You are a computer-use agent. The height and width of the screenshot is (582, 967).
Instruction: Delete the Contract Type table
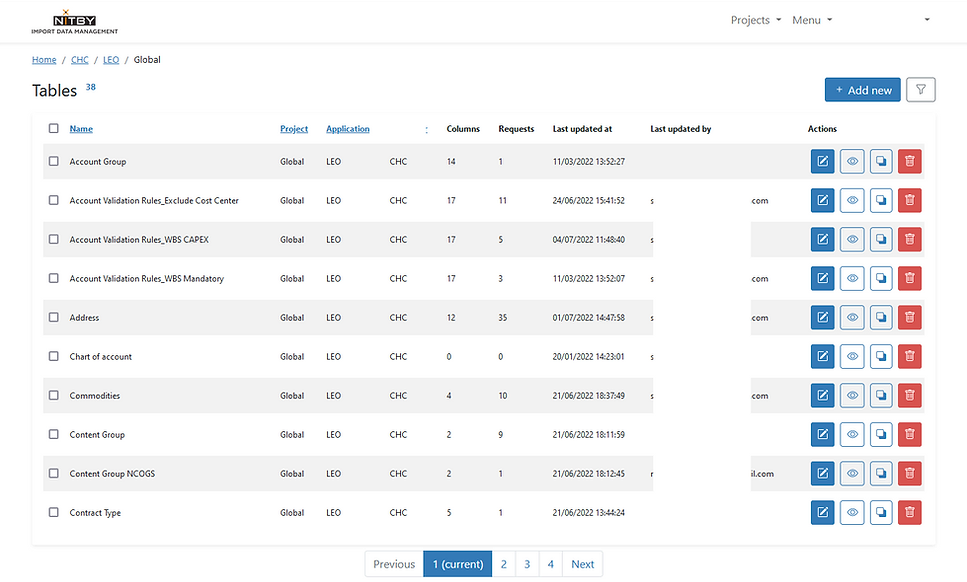[910, 512]
